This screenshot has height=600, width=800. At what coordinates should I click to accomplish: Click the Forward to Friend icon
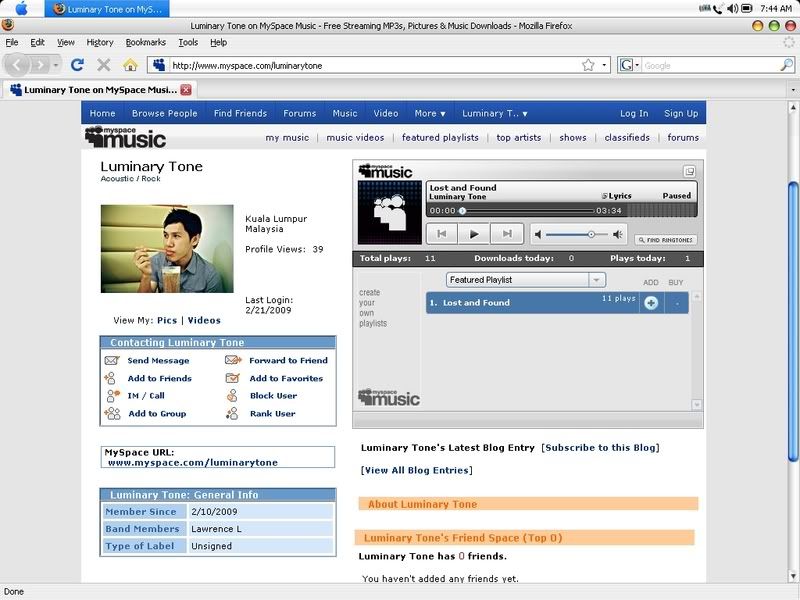pos(233,360)
